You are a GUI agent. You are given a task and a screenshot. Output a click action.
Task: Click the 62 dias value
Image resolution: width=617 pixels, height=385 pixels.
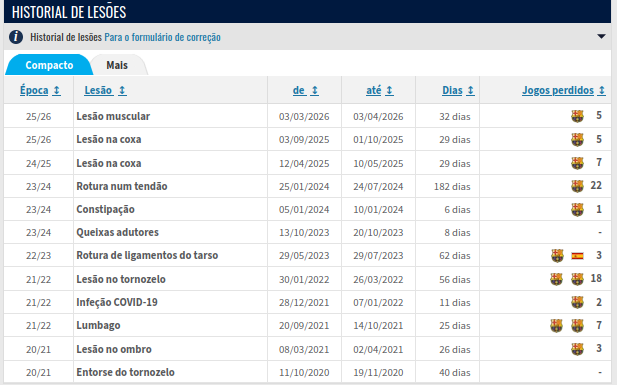(455, 256)
